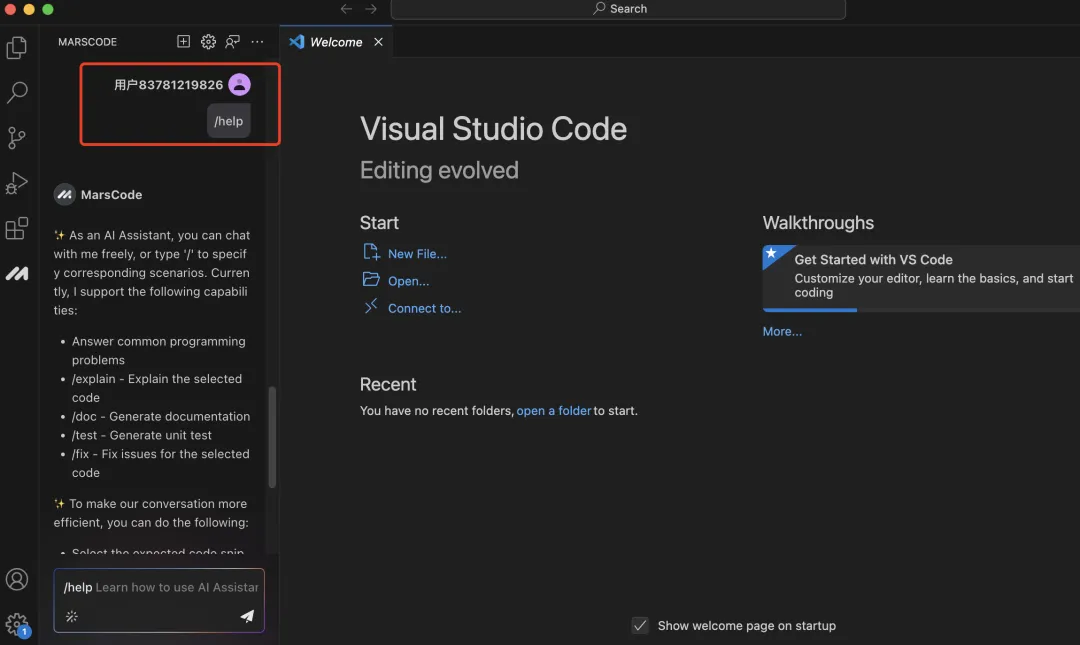This screenshot has height=645, width=1080.
Task: Open the more actions ellipsis in MarsCode panel
Action: pos(257,41)
